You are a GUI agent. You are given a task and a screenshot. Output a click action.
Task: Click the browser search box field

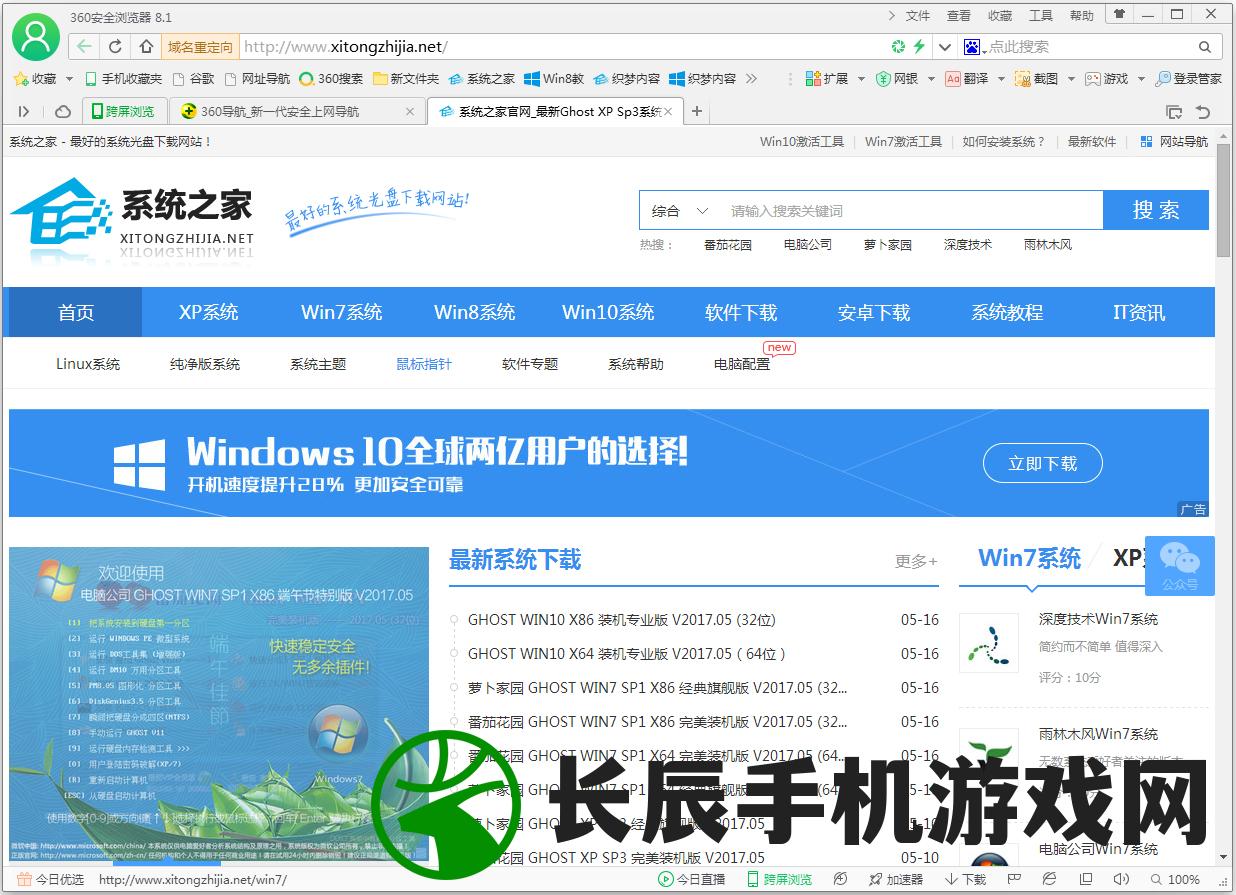click(1090, 47)
